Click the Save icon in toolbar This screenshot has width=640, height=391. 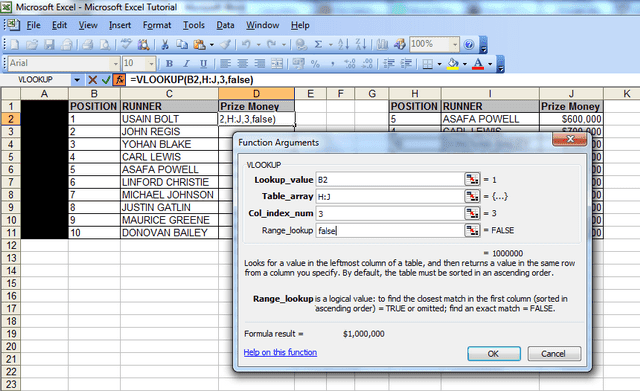pyautogui.click(x=49, y=44)
